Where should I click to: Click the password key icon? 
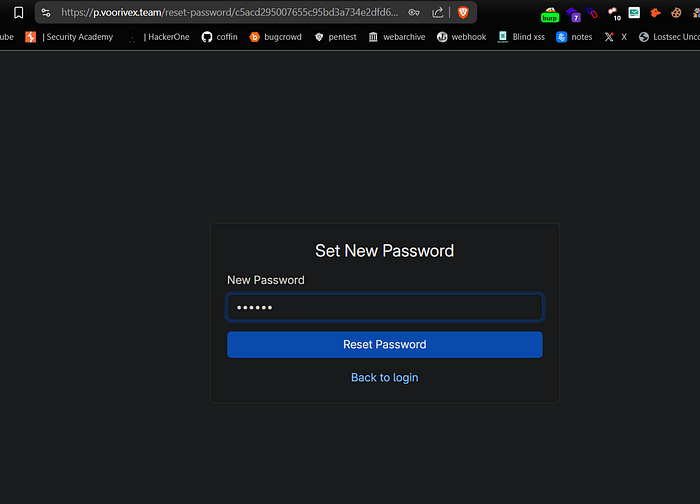tap(413, 13)
